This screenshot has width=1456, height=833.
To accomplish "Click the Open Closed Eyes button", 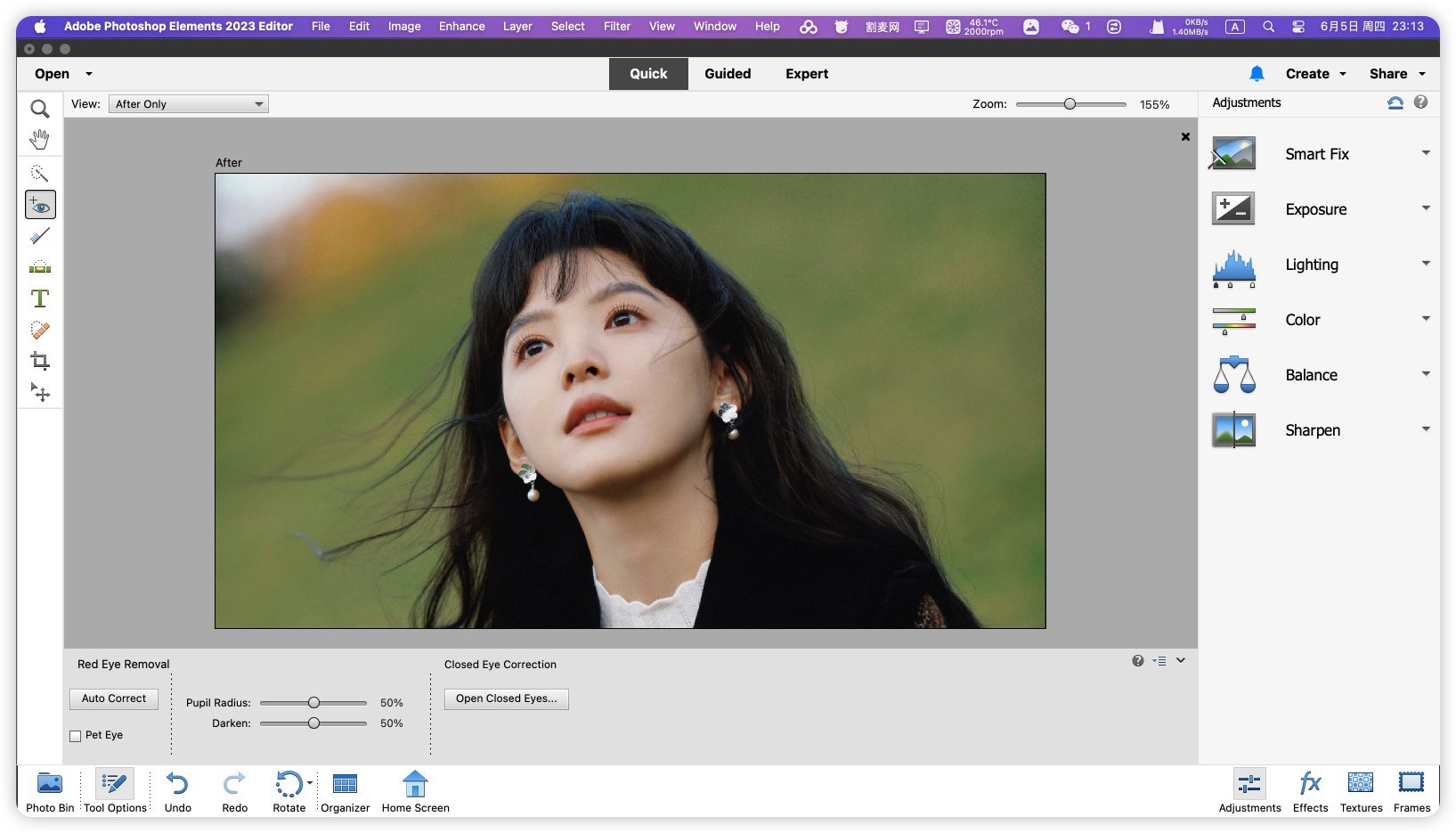I will pyautogui.click(x=506, y=698).
